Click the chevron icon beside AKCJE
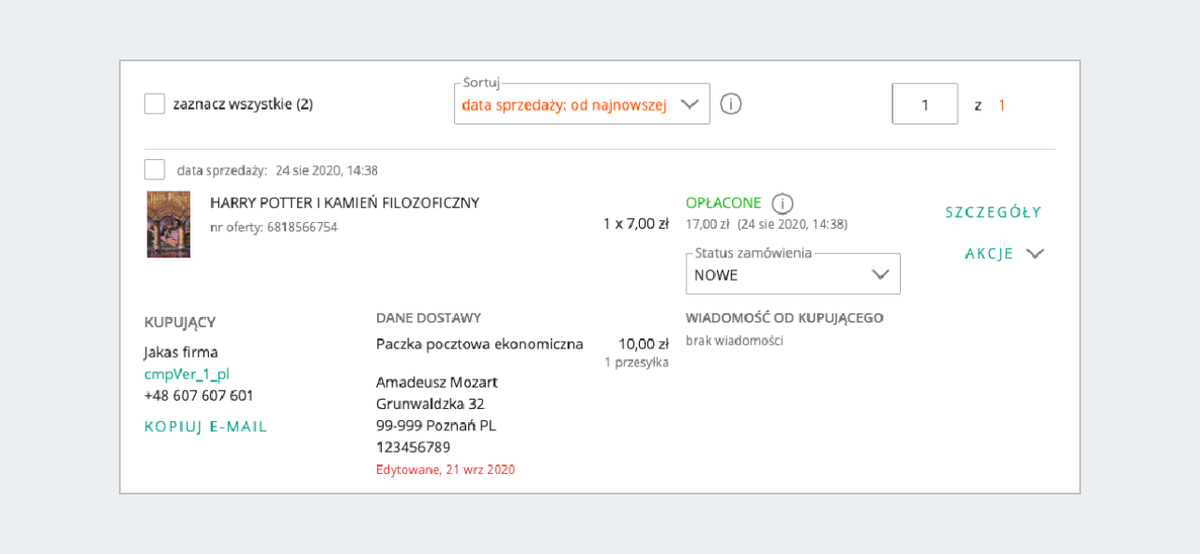Image resolution: width=1200 pixels, height=554 pixels. point(1035,254)
